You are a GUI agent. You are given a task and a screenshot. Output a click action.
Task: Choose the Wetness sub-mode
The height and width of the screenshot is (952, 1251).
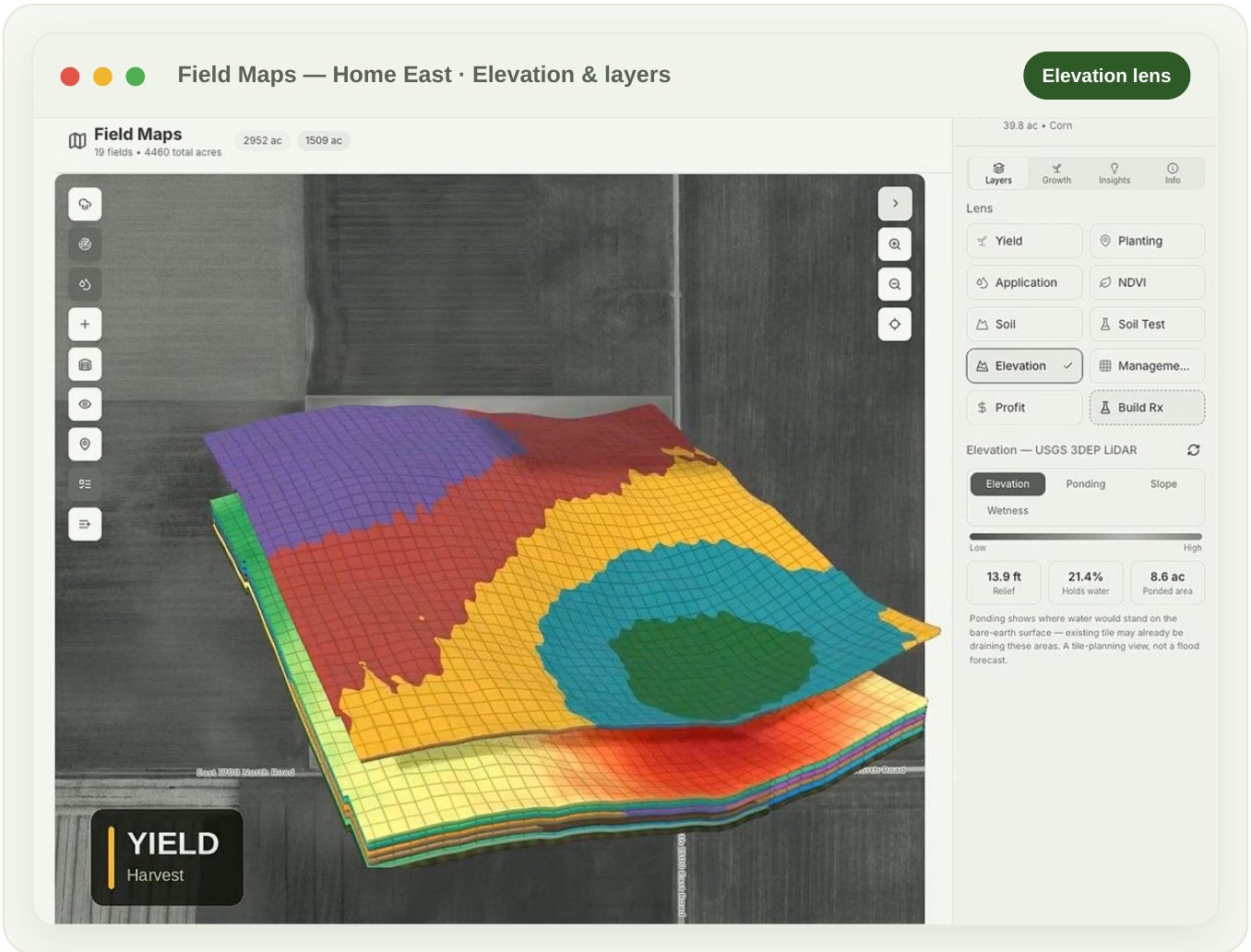[x=1007, y=510]
